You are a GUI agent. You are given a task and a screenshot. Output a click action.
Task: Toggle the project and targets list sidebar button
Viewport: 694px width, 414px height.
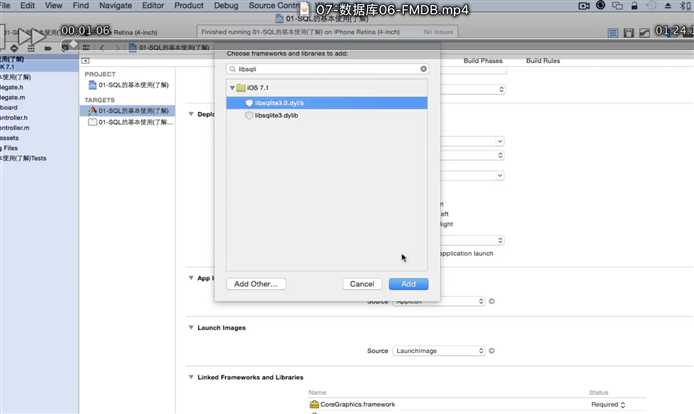pyautogui.click(x=85, y=61)
